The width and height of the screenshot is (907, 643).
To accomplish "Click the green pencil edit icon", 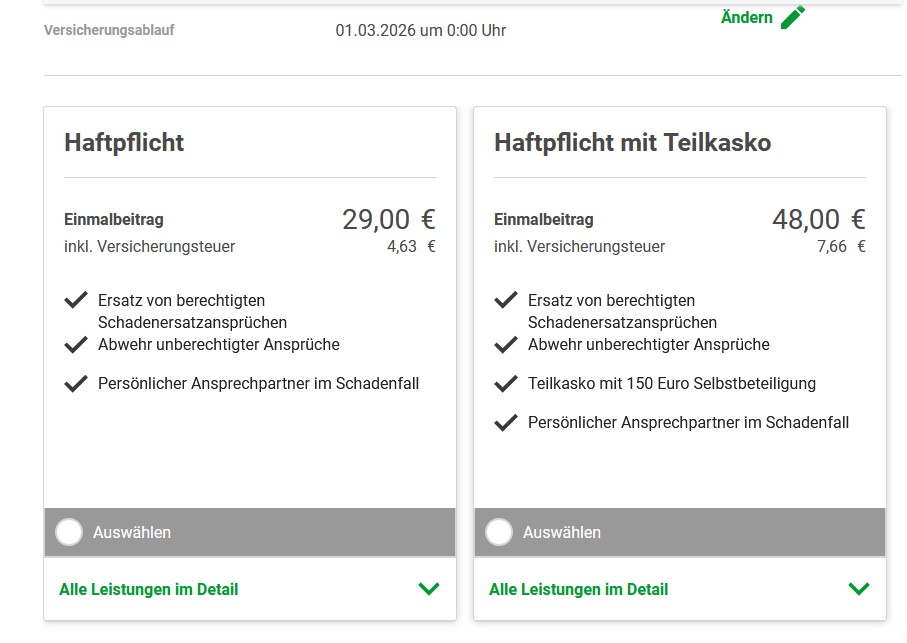I will (x=793, y=17).
